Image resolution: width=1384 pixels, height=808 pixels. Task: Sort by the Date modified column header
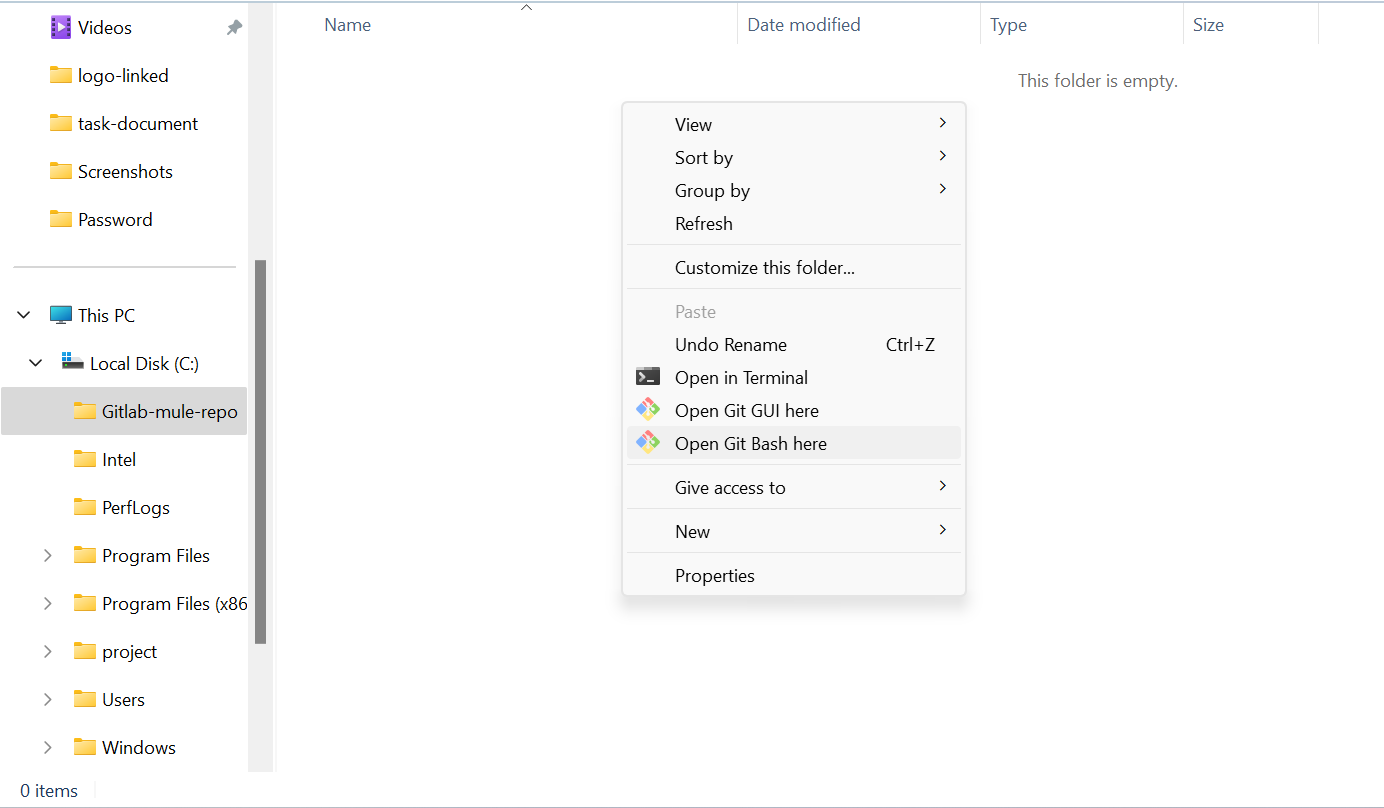coord(803,25)
